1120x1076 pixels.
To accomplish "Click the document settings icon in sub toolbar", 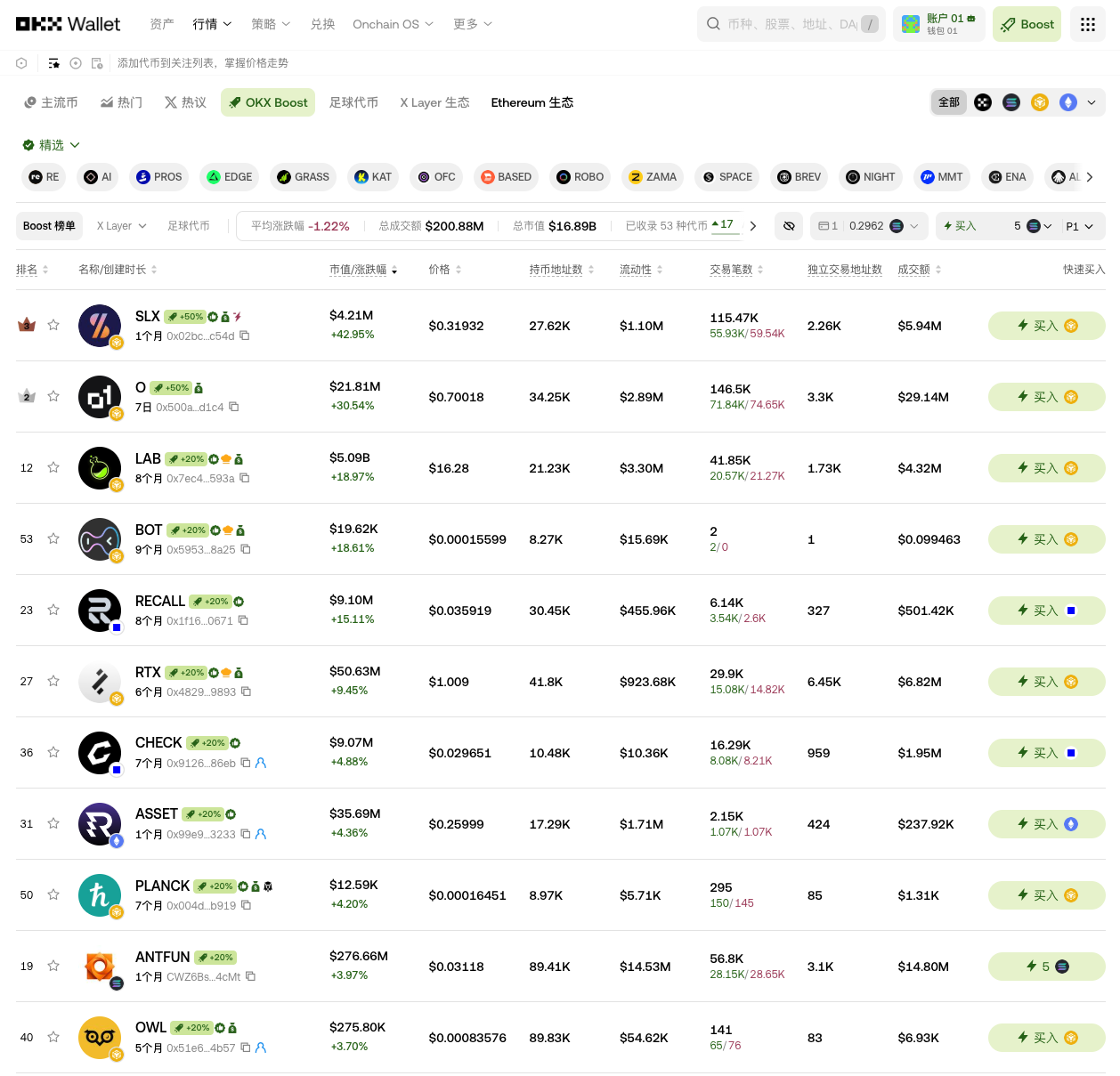I will pos(97,63).
